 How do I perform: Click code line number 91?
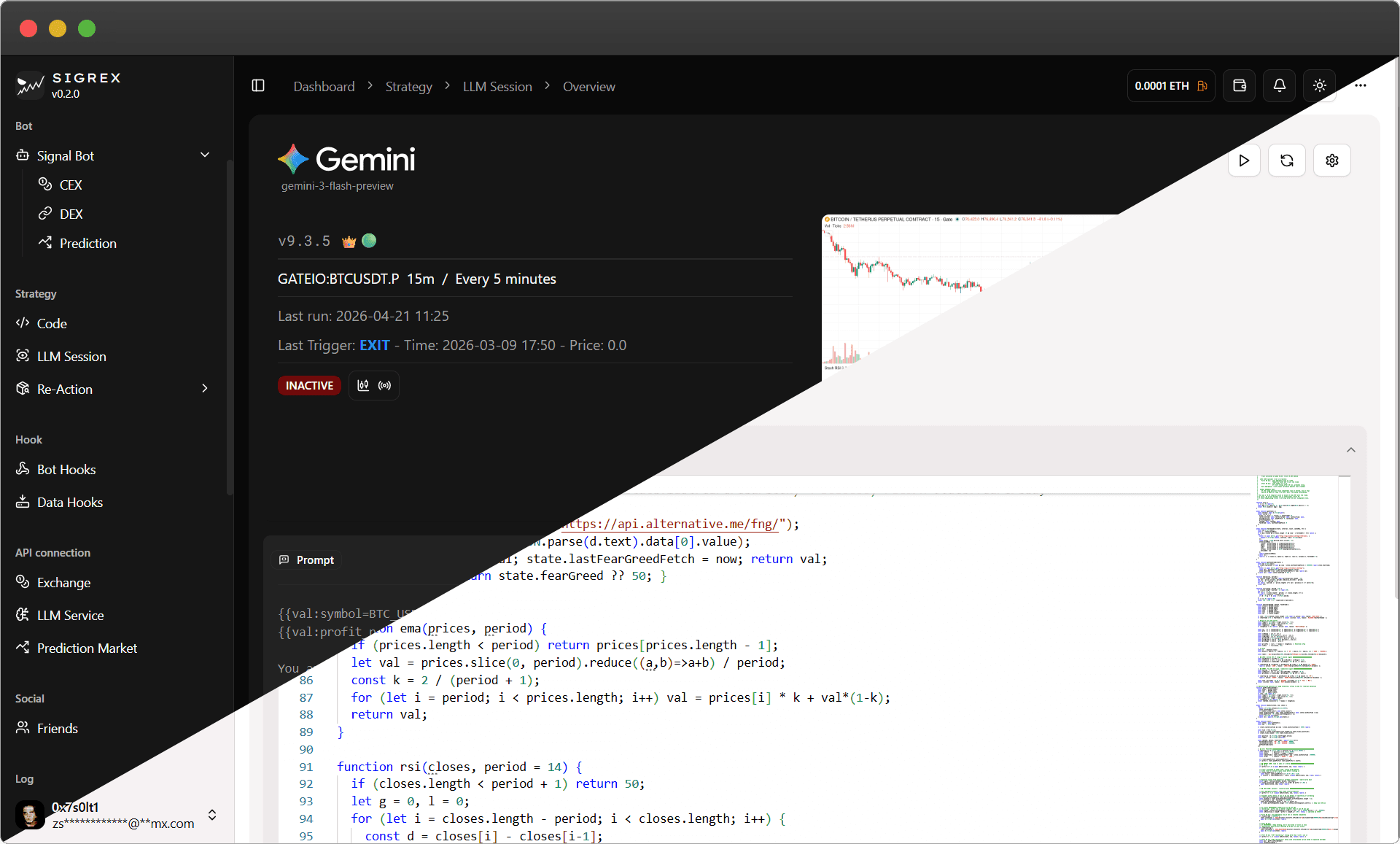point(306,767)
